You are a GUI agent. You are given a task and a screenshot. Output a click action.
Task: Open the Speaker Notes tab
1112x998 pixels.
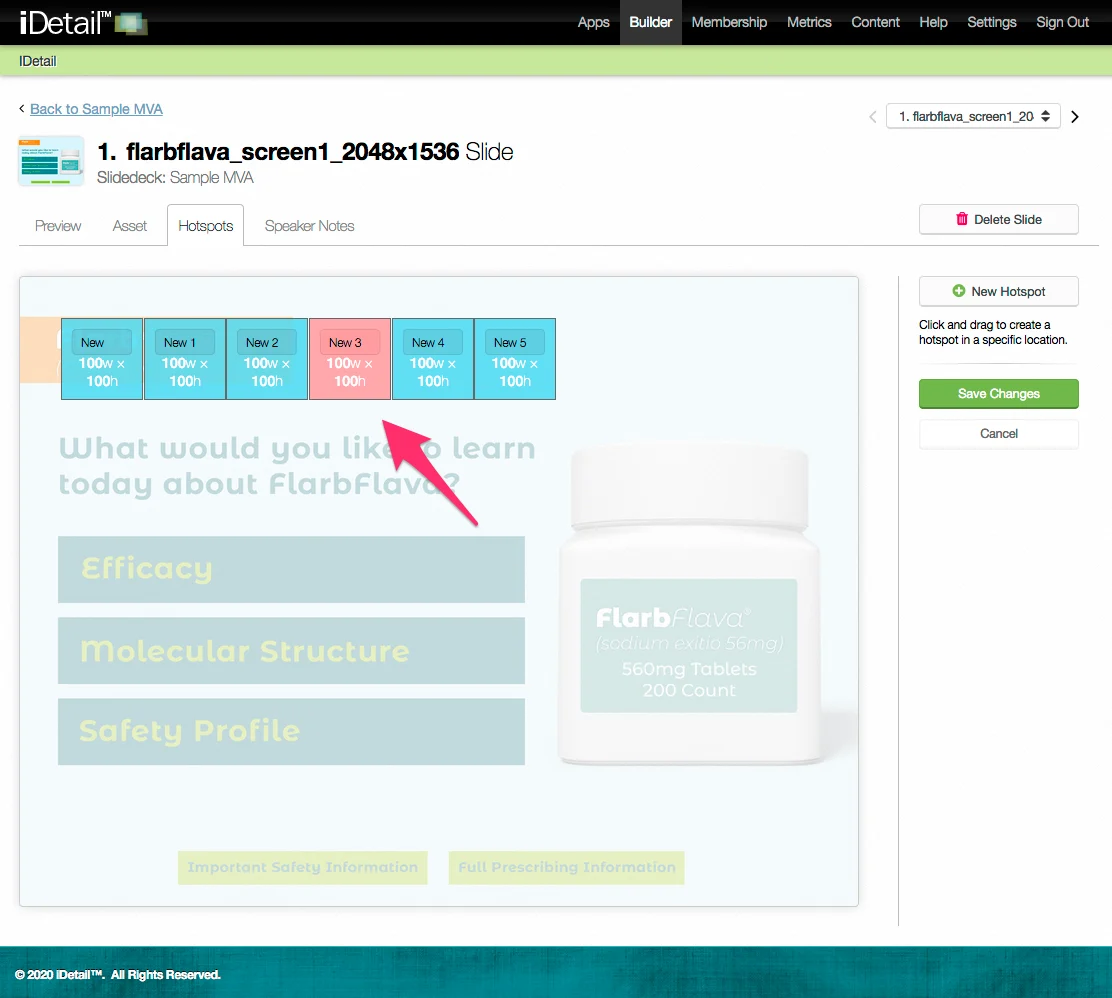(309, 226)
